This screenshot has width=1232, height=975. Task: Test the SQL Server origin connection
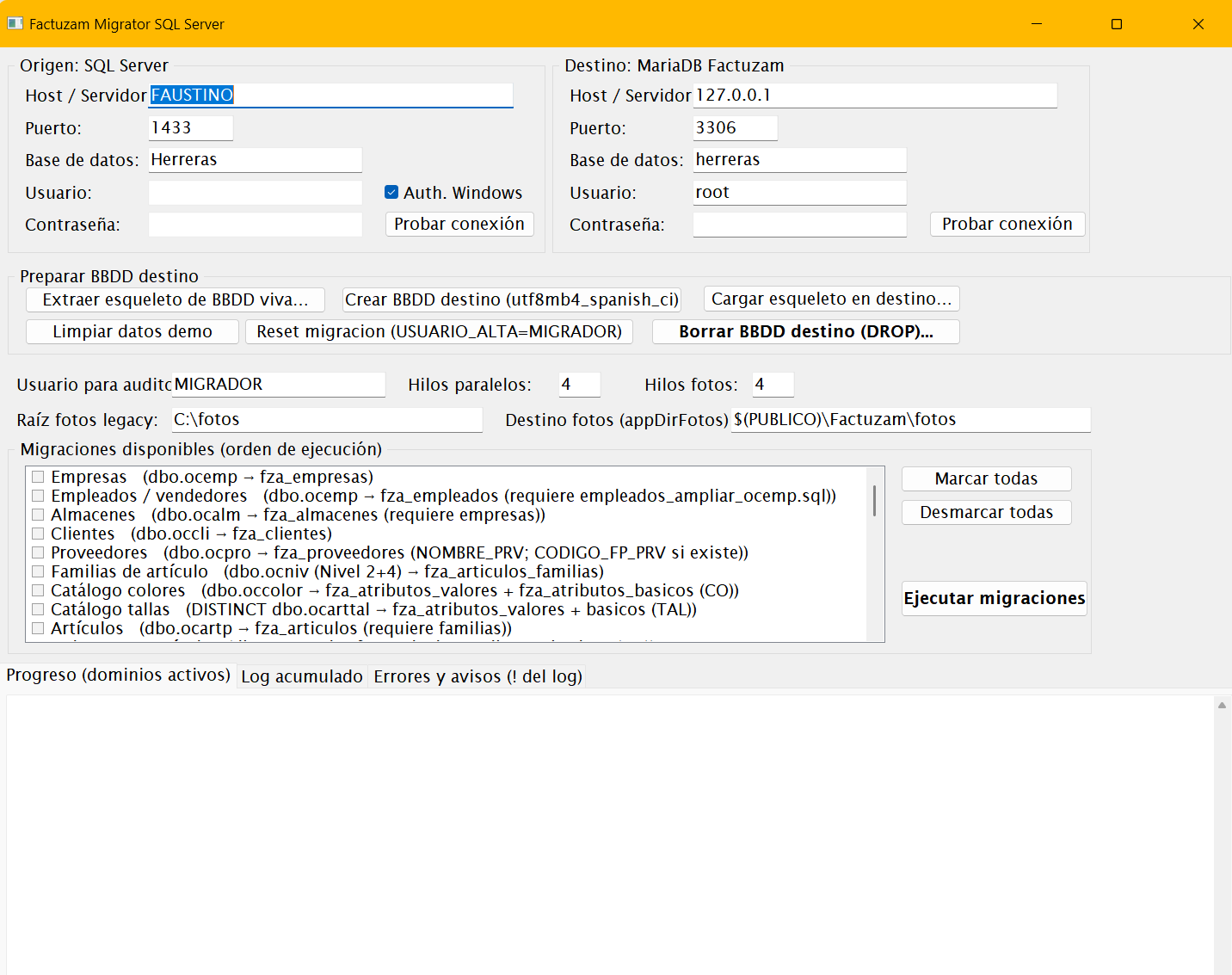click(x=459, y=224)
